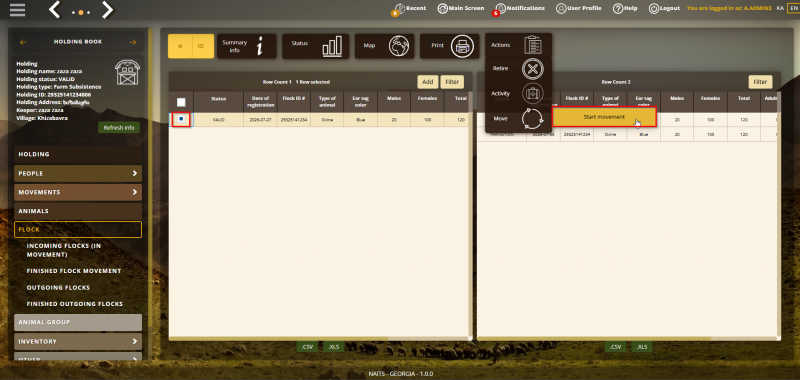This screenshot has height=380, width=800.
Task: Open Incoming Flocks (In Movement)
Action: tap(64, 250)
